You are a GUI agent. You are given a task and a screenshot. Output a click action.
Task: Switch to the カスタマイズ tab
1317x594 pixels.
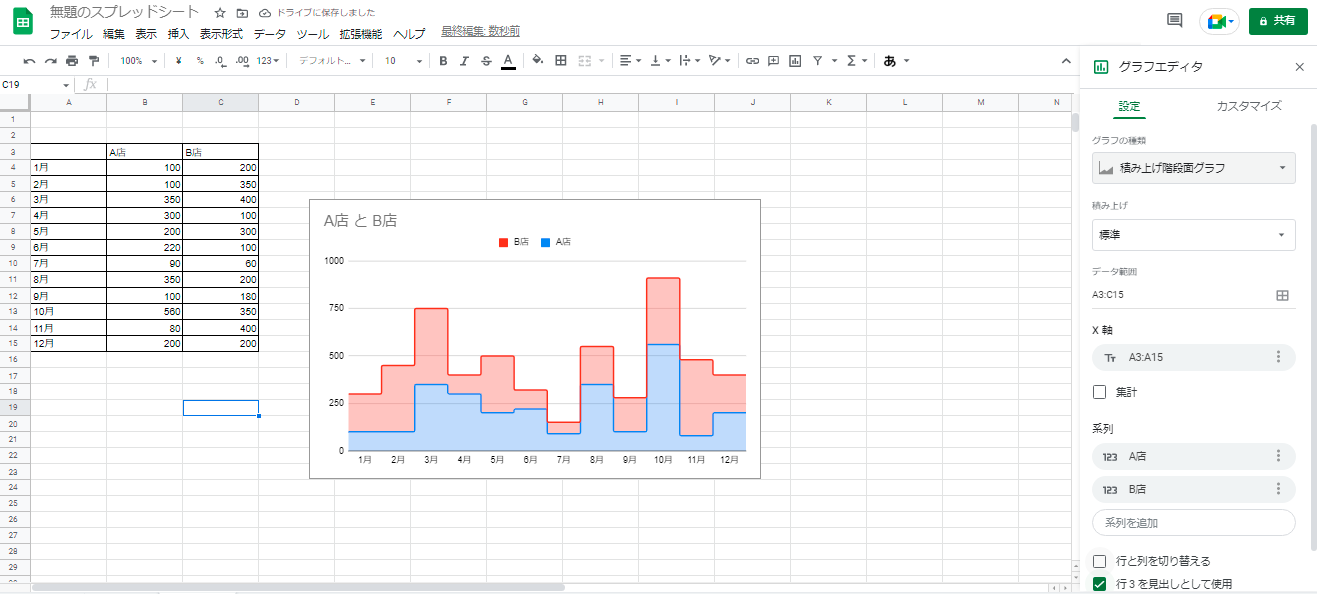1248,106
